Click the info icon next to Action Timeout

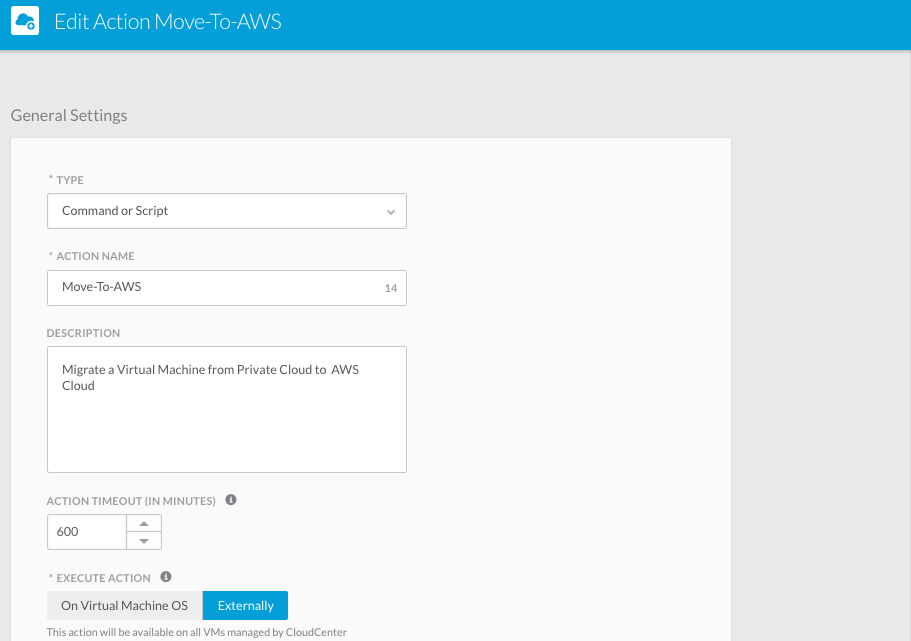point(231,500)
